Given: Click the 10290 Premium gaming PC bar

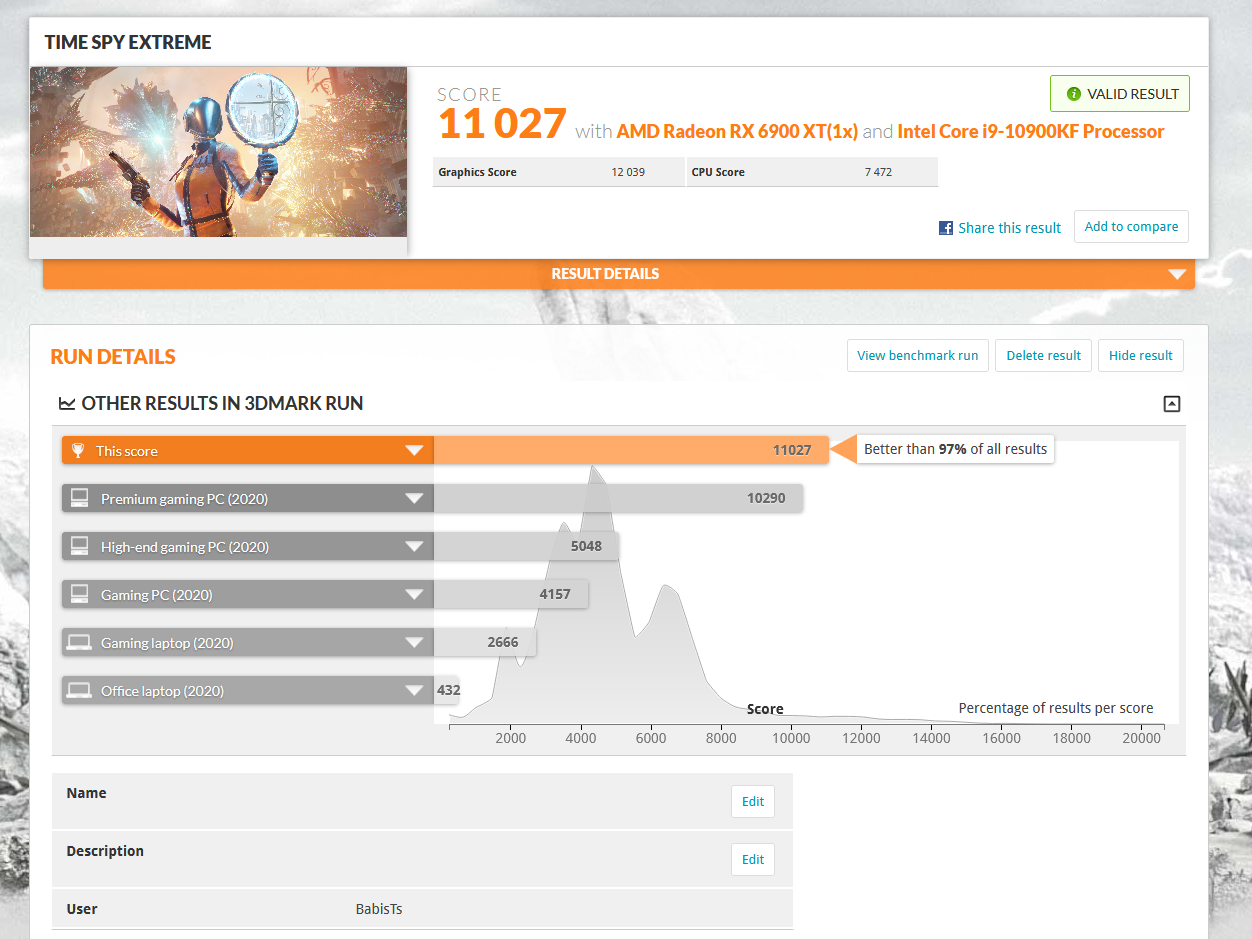Looking at the screenshot, I should 618,498.
